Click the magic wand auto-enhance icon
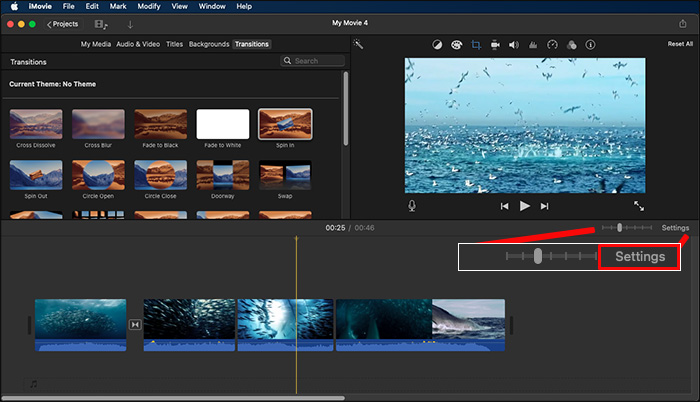Viewport: 700px width, 402px height. pos(358,45)
